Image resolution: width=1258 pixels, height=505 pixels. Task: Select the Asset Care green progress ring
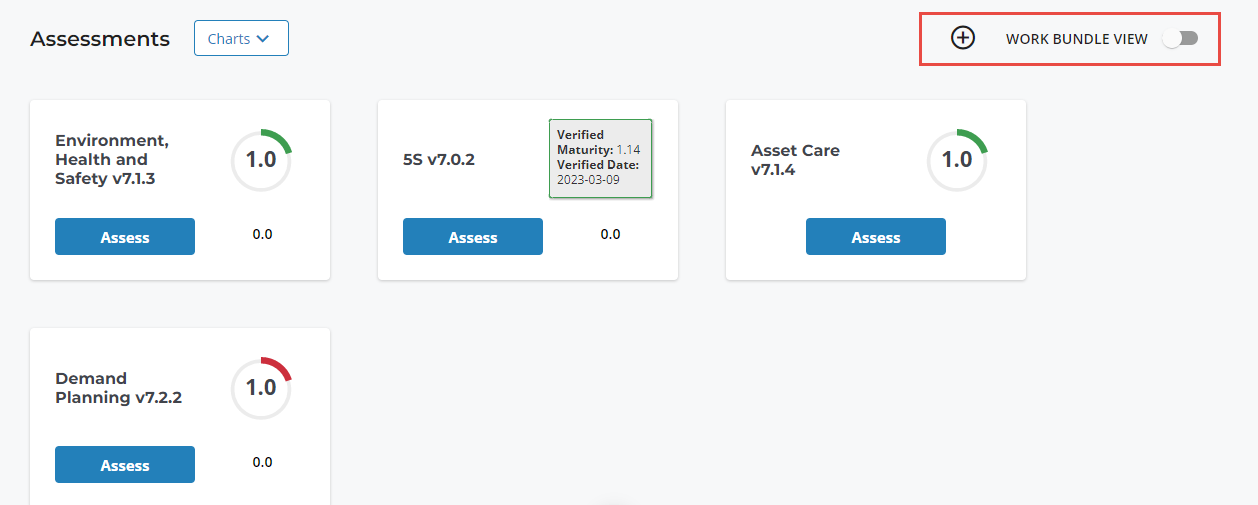(x=957, y=159)
